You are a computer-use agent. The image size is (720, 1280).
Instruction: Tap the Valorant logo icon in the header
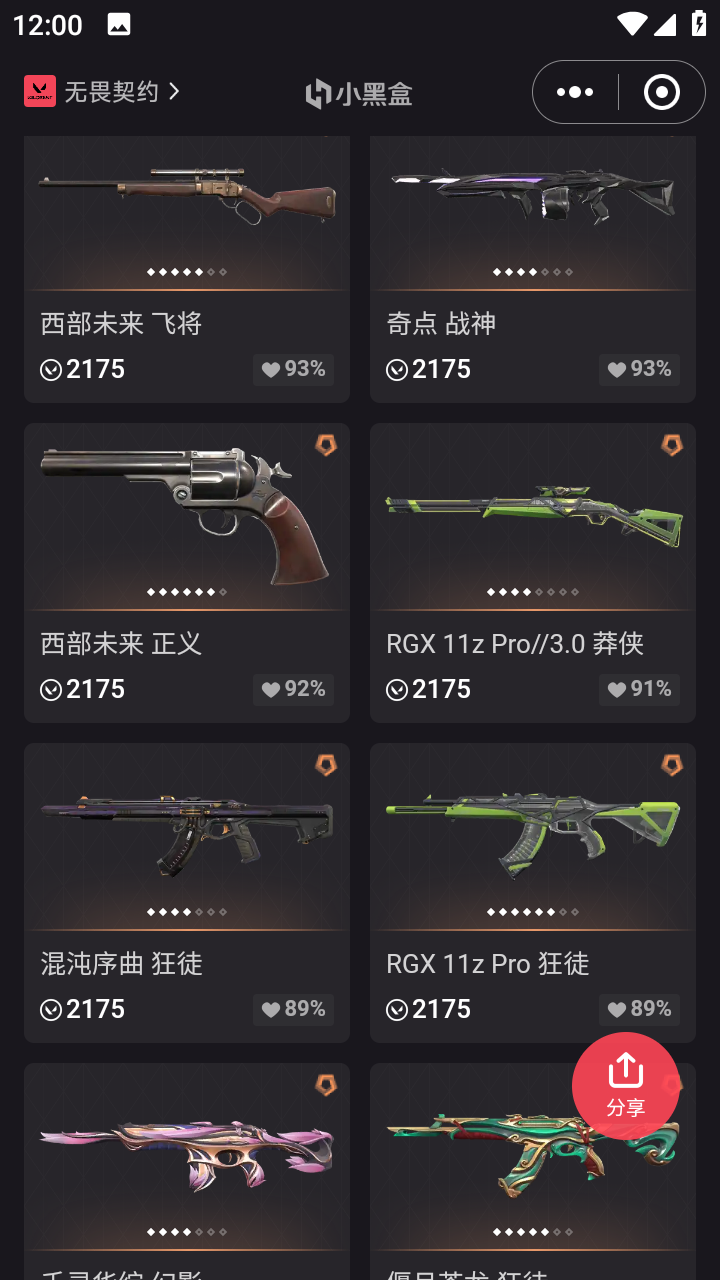click(x=40, y=91)
